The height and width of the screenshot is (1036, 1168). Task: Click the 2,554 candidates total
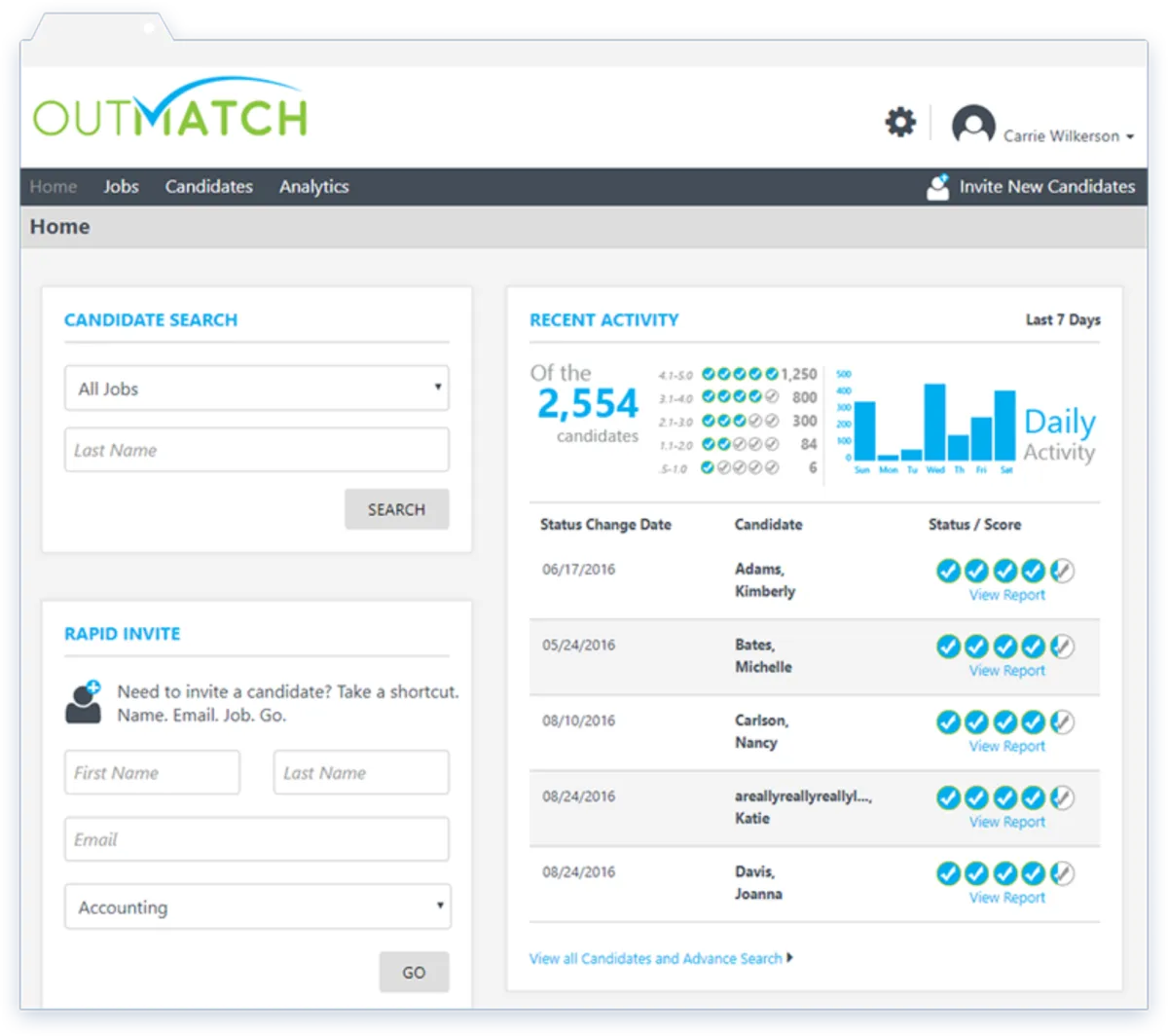[588, 403]
